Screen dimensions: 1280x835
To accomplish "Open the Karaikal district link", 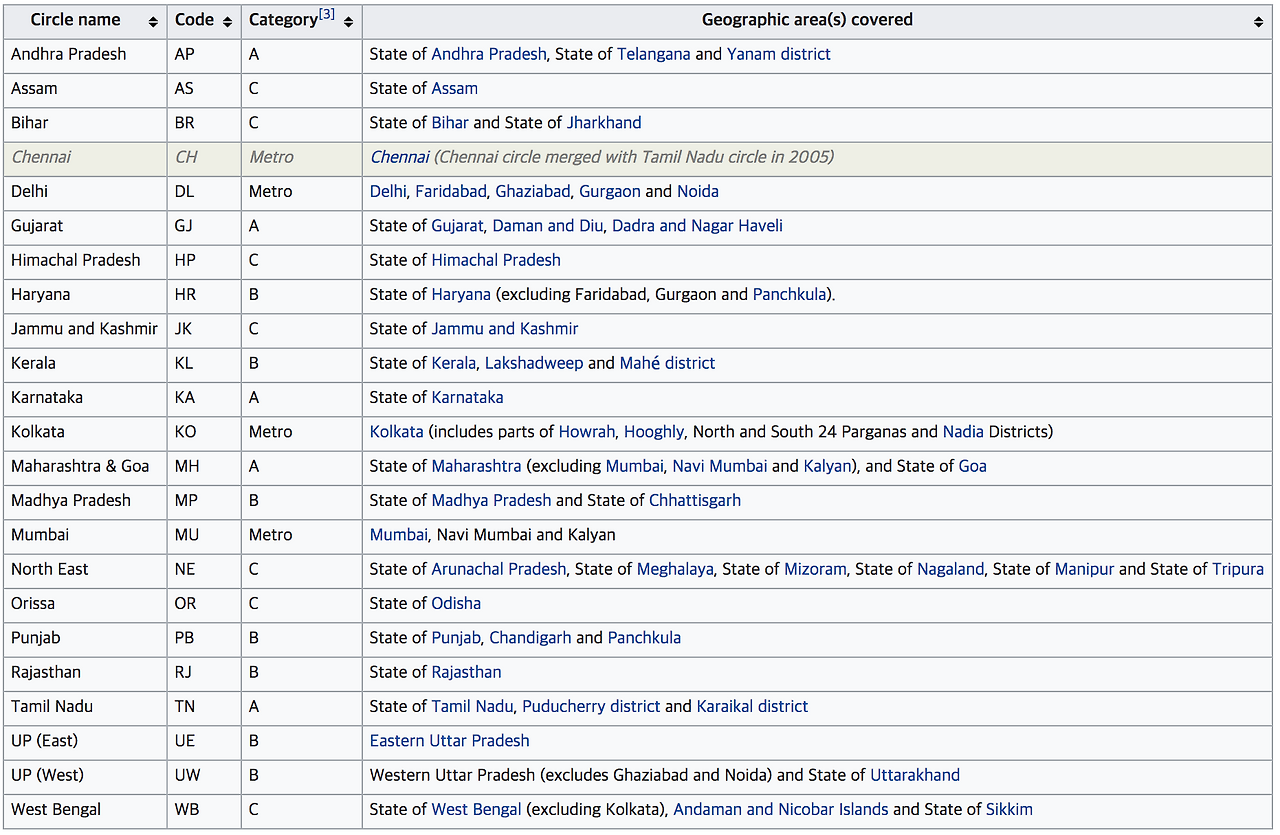I will pos(752,706).
